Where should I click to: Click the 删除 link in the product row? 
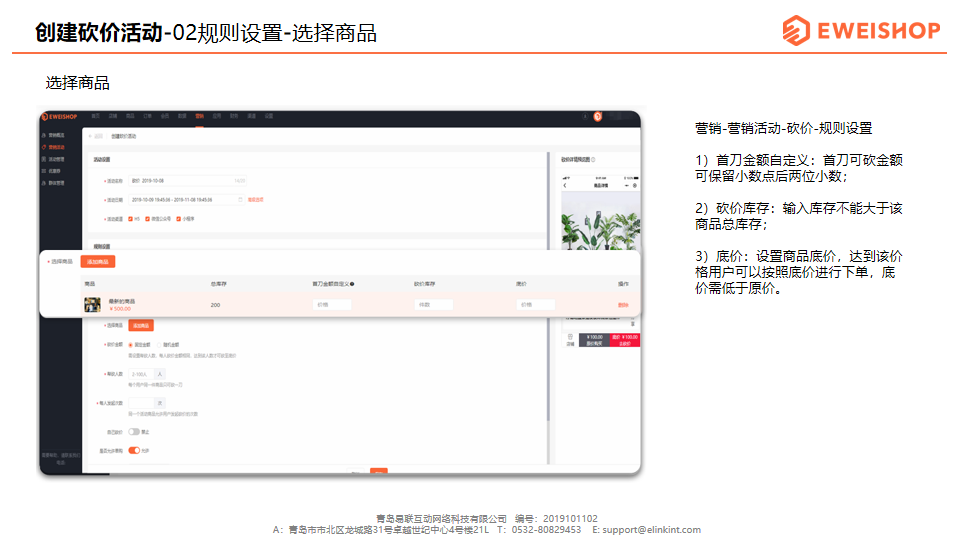click(x=623, y=305)
